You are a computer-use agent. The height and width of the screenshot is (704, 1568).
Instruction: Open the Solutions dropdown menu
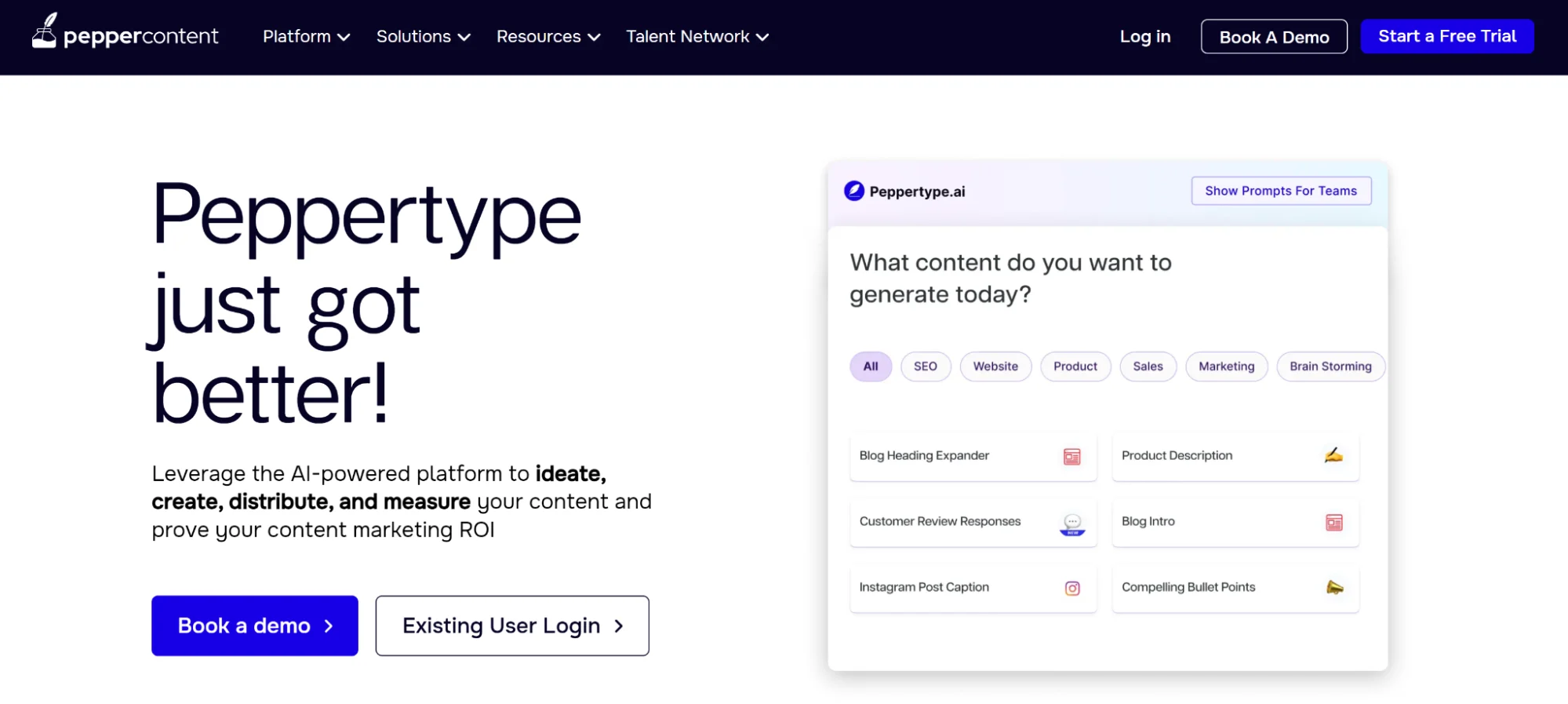click(423, 37)
